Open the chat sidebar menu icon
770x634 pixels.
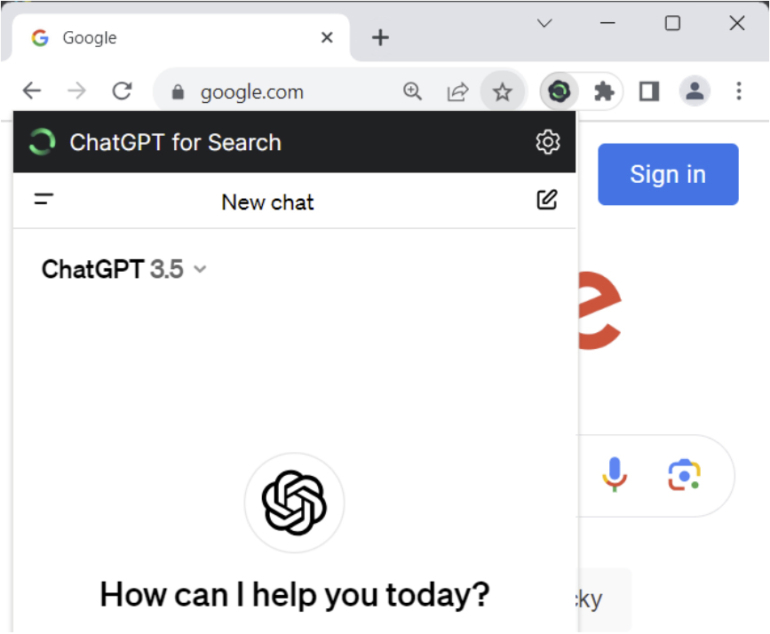(44, 200)
